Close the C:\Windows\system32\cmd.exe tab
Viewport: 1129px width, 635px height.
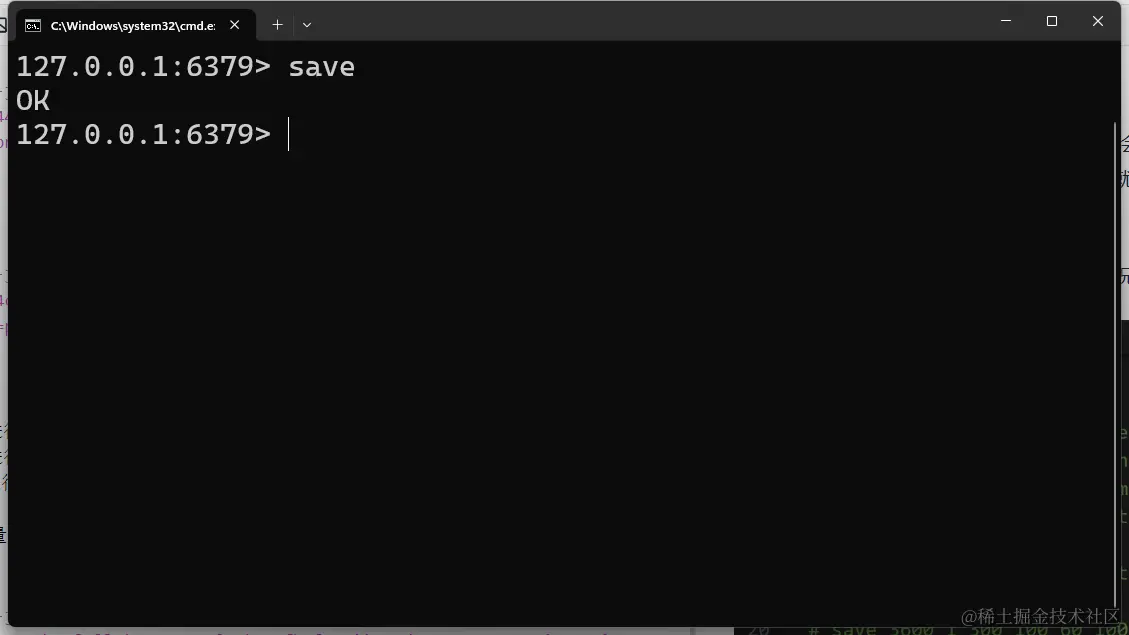235,25
